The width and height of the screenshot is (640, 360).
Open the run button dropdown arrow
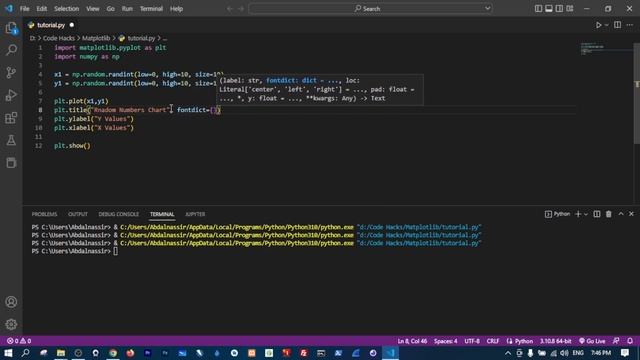(x=607, y=25)
